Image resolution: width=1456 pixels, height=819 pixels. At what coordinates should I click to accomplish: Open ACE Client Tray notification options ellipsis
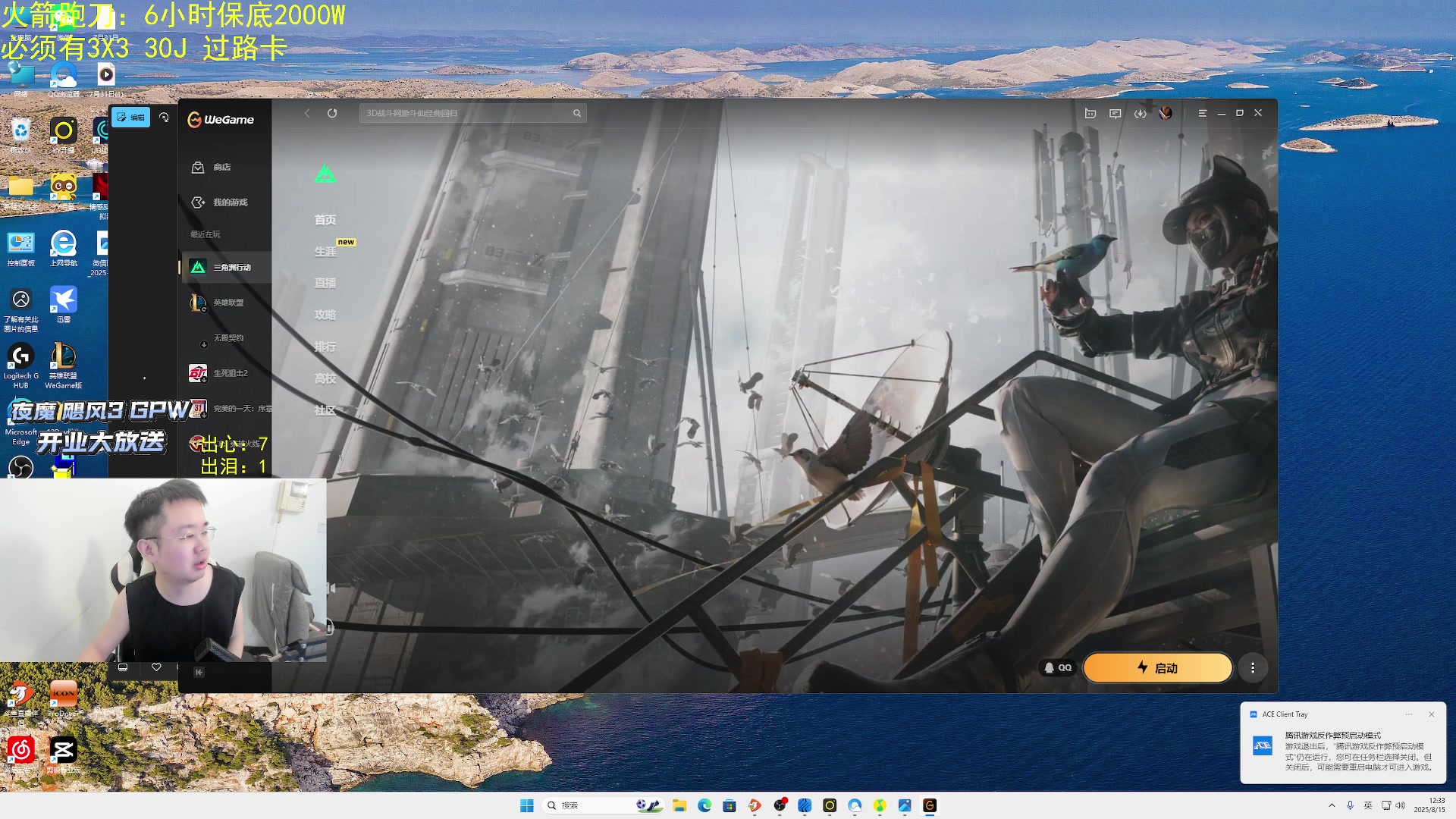tap(1409, 714)
